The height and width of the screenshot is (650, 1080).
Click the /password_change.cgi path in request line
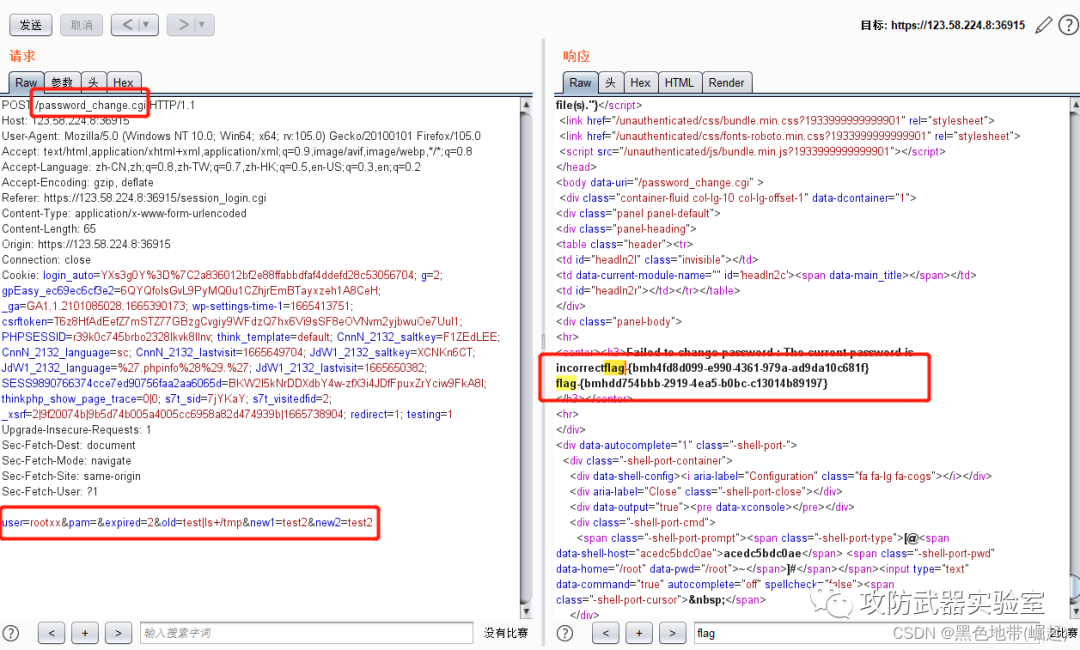click(x=91, y=105)
